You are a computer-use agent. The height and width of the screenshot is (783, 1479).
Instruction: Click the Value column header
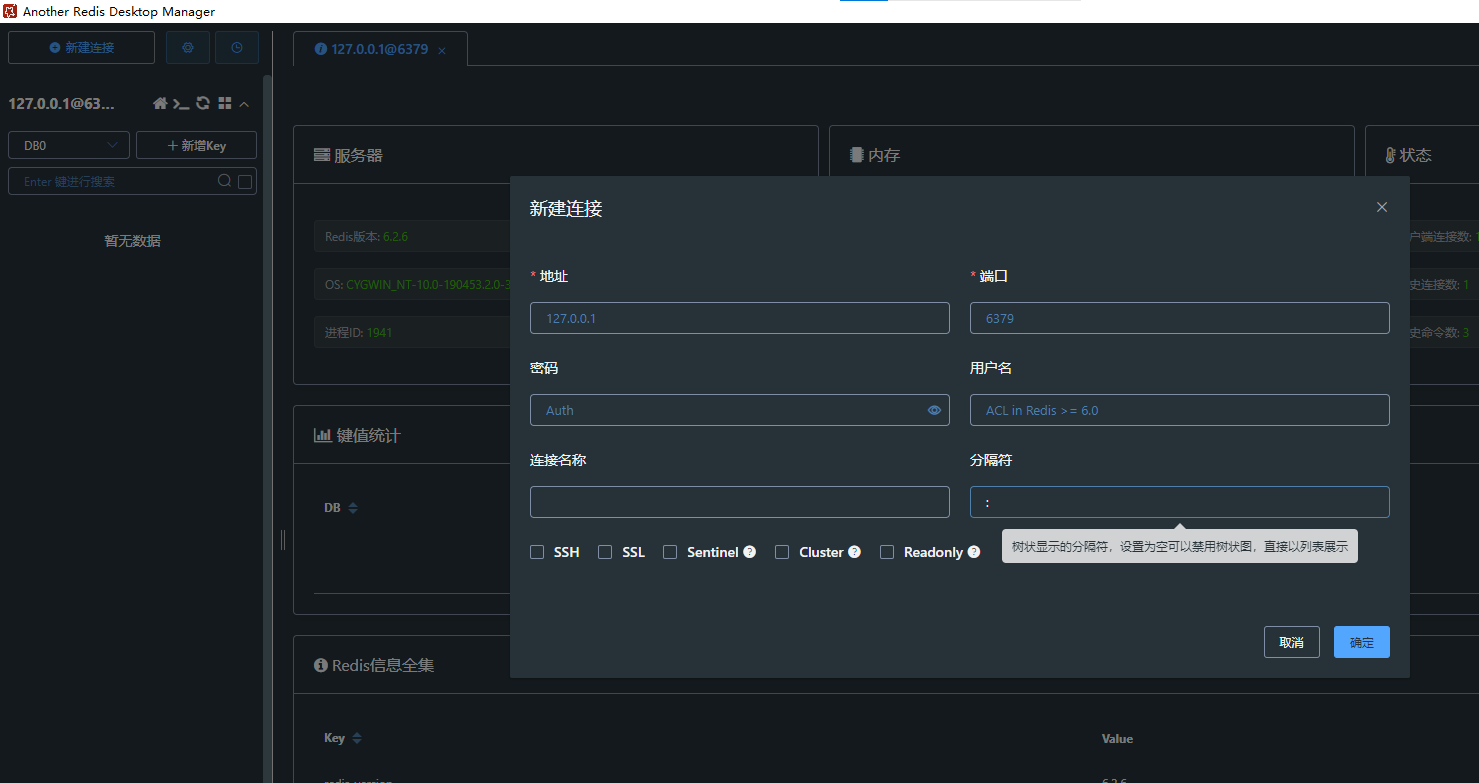tap(1117, 738)
